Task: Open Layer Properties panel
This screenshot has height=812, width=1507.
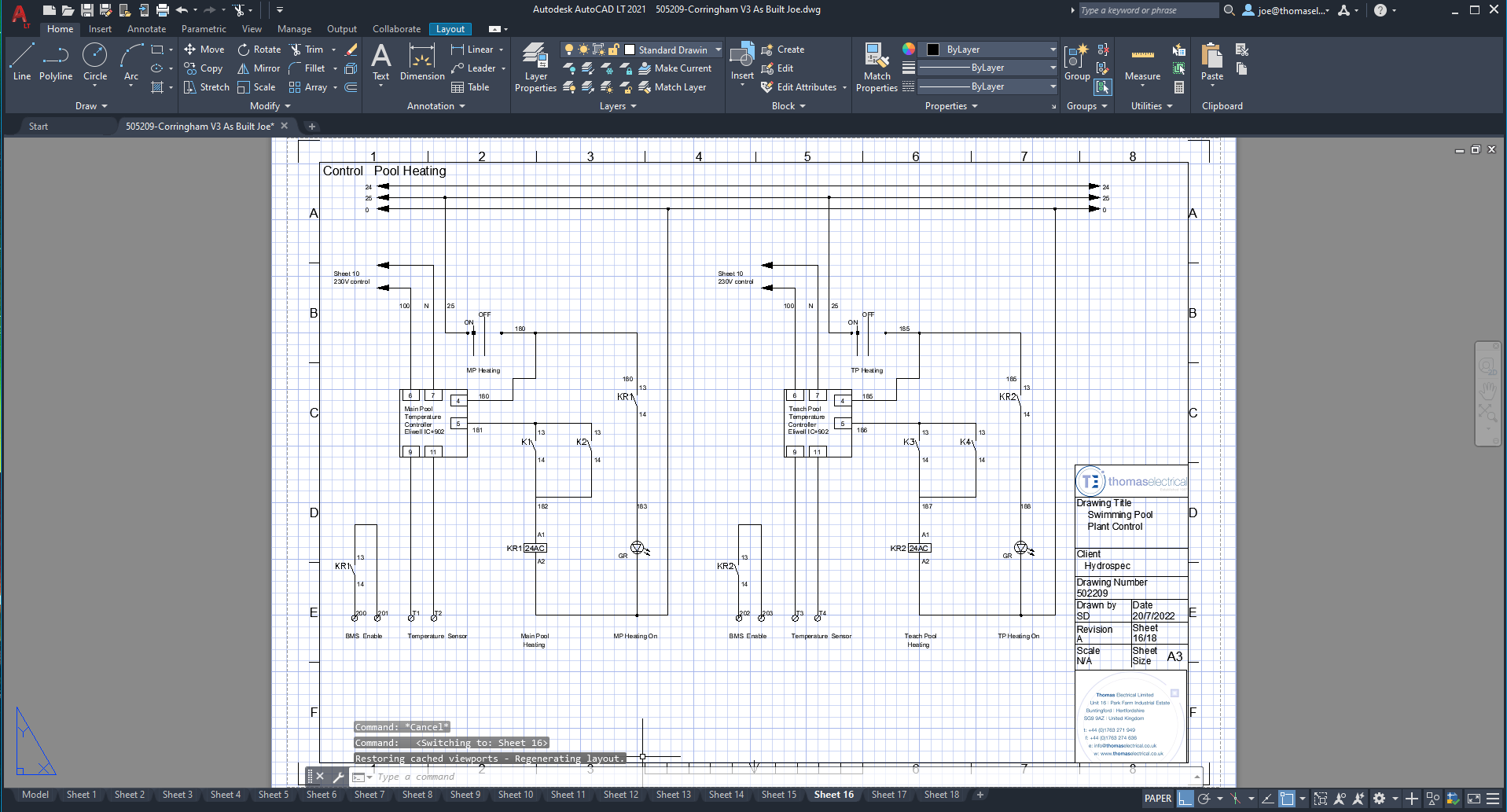Action: click(535, 68)
